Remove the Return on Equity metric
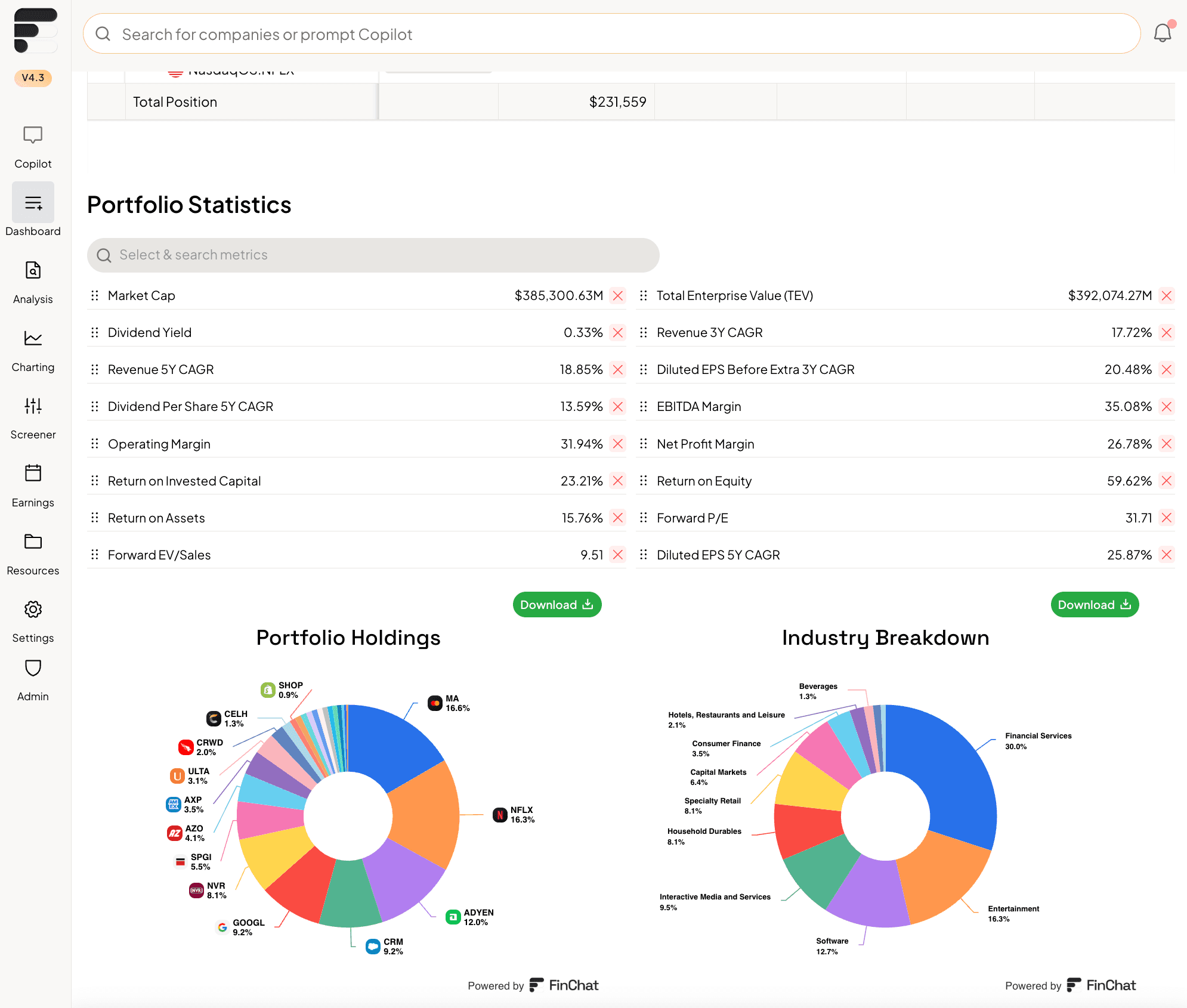1187x1008 pixels. [x=1167, y=481]
